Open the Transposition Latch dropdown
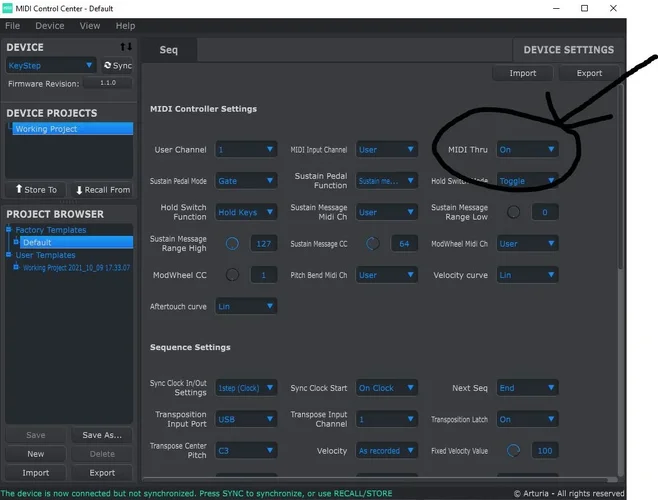 coord(527,419)
